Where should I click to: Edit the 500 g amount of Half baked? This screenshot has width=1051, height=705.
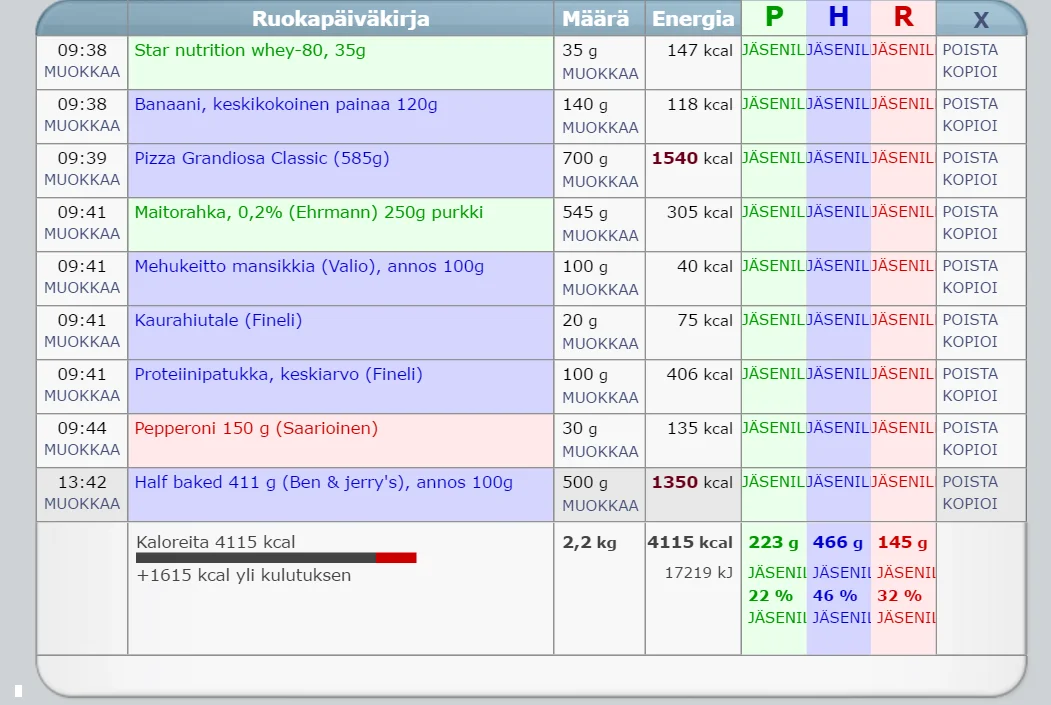tap(600, 505)
